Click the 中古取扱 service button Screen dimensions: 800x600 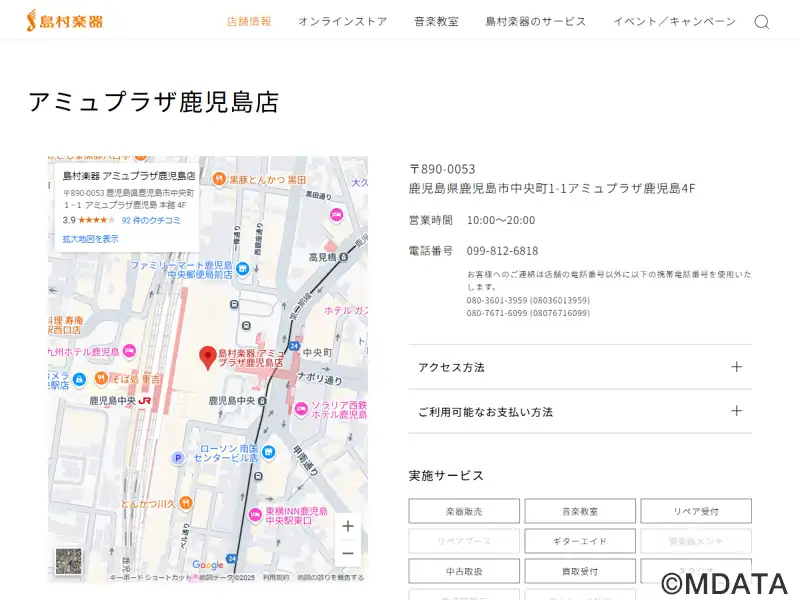[464, 571]
